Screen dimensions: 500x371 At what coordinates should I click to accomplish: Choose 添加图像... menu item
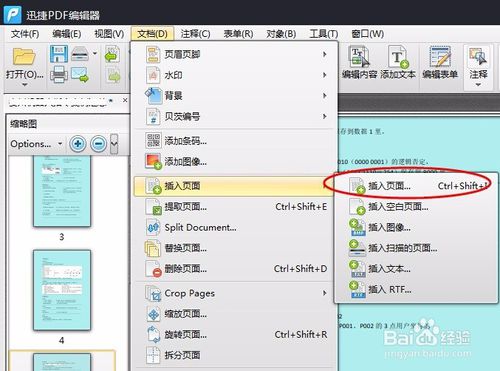coord(233,162)
